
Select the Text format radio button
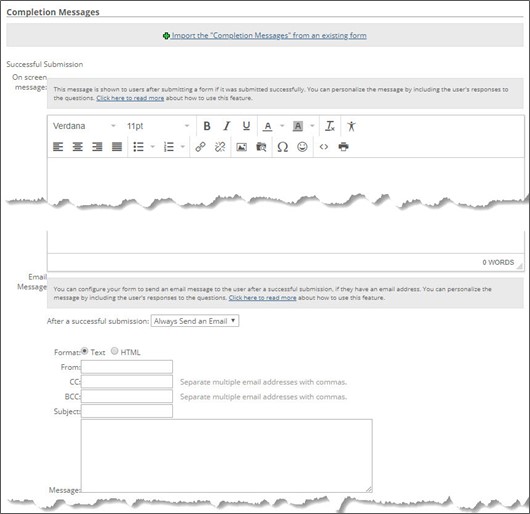pyautogui.click(x=85, y=351)
